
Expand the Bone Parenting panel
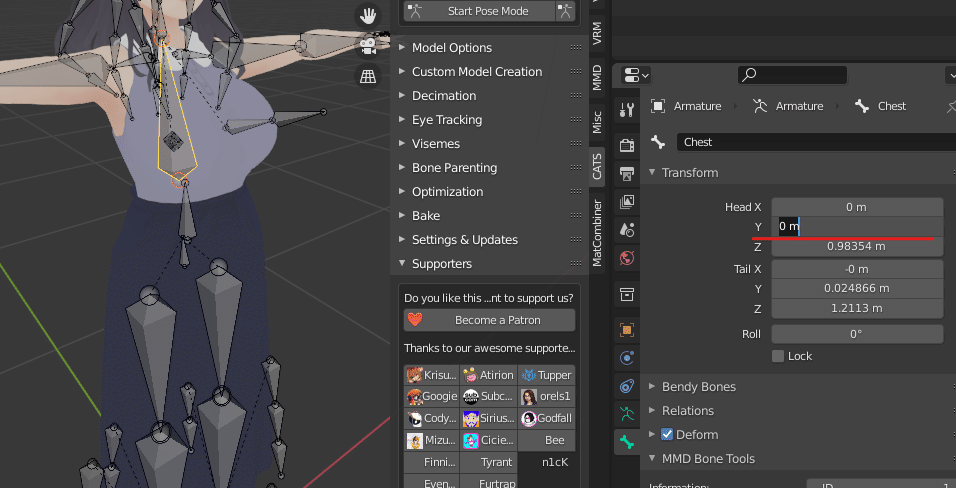click(402, 168)
